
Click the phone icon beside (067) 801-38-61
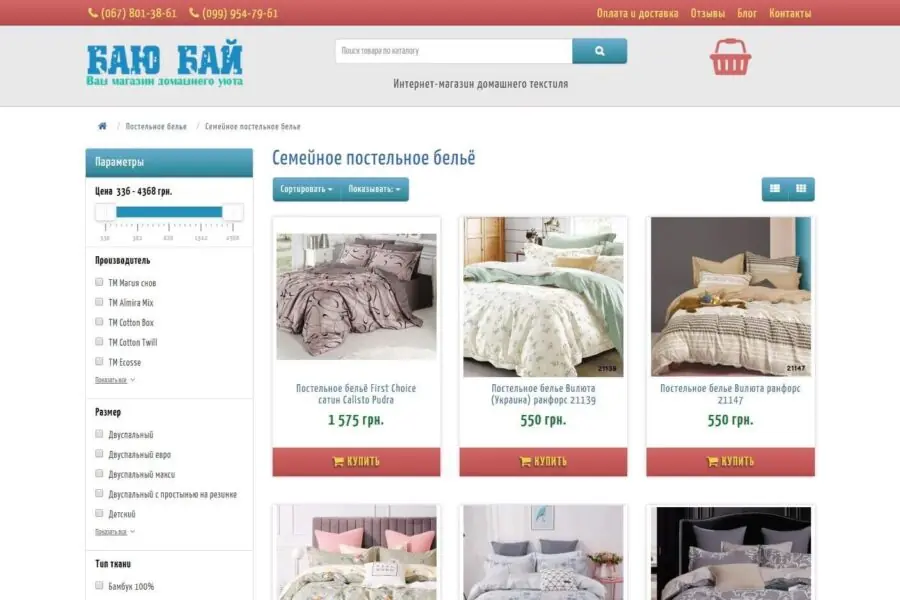point(92,13)
